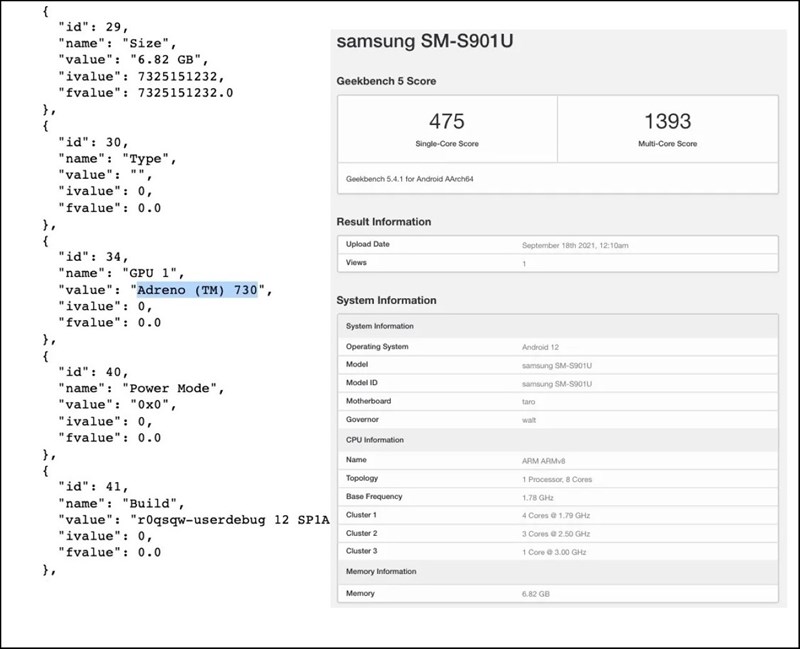Click the highlighted Adreno (TM) 730 text
This screenshot has height=649, width=800.
[x=197, y=290]
